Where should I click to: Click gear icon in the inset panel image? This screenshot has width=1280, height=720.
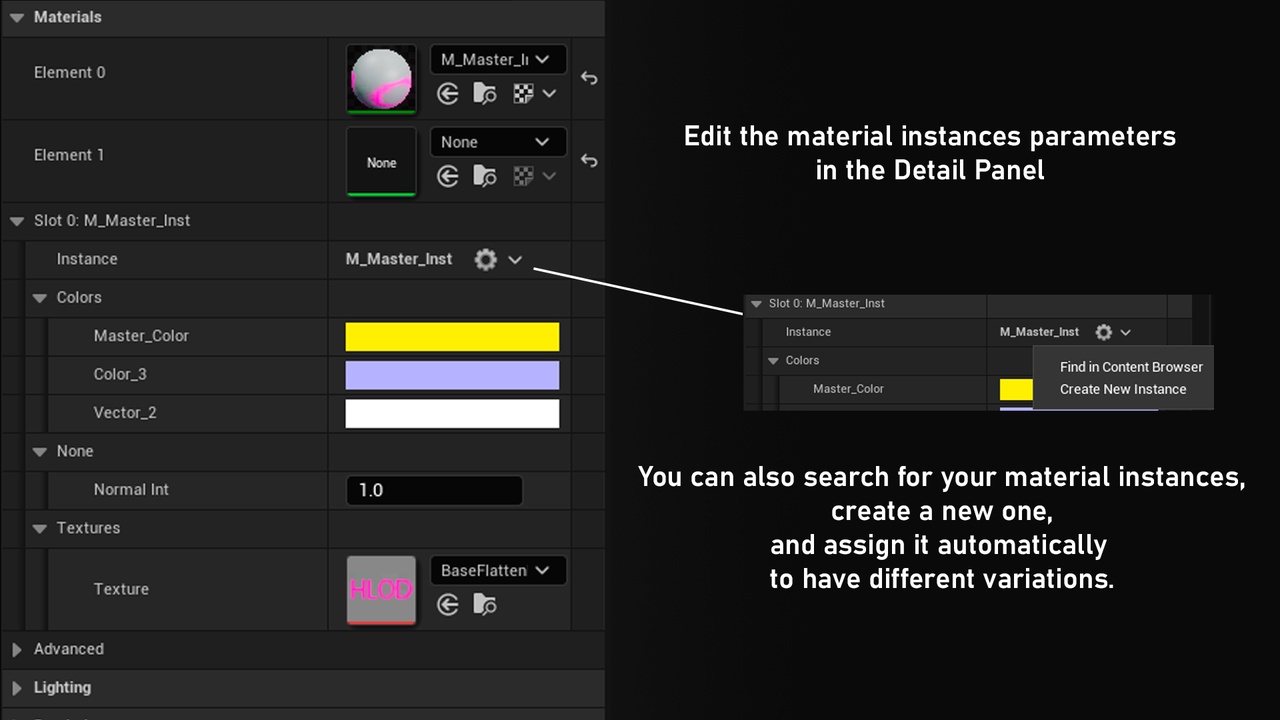[x=1104, y=332]
